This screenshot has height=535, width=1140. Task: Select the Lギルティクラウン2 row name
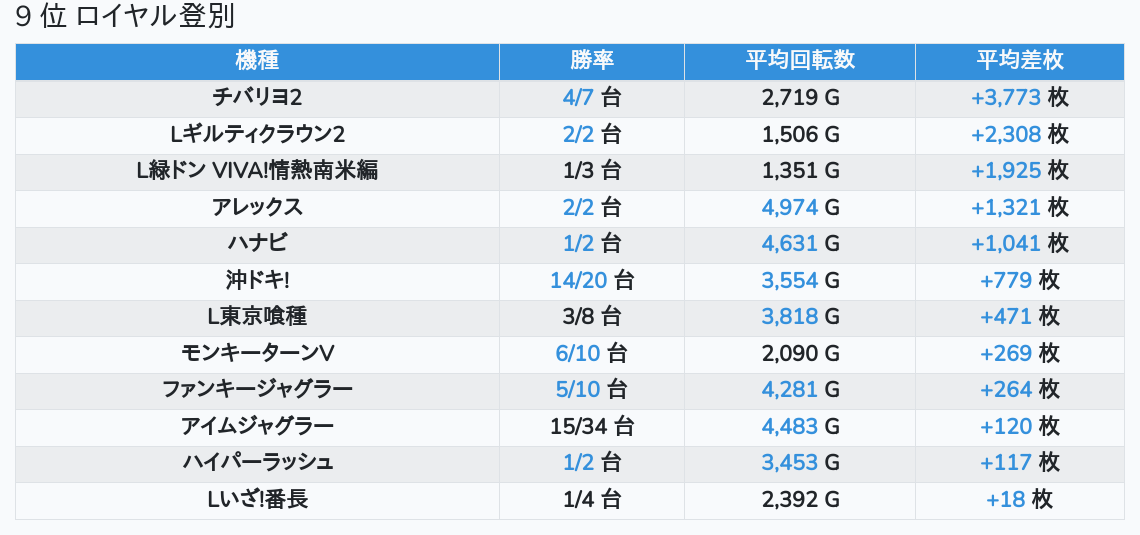tap(257, 134)
